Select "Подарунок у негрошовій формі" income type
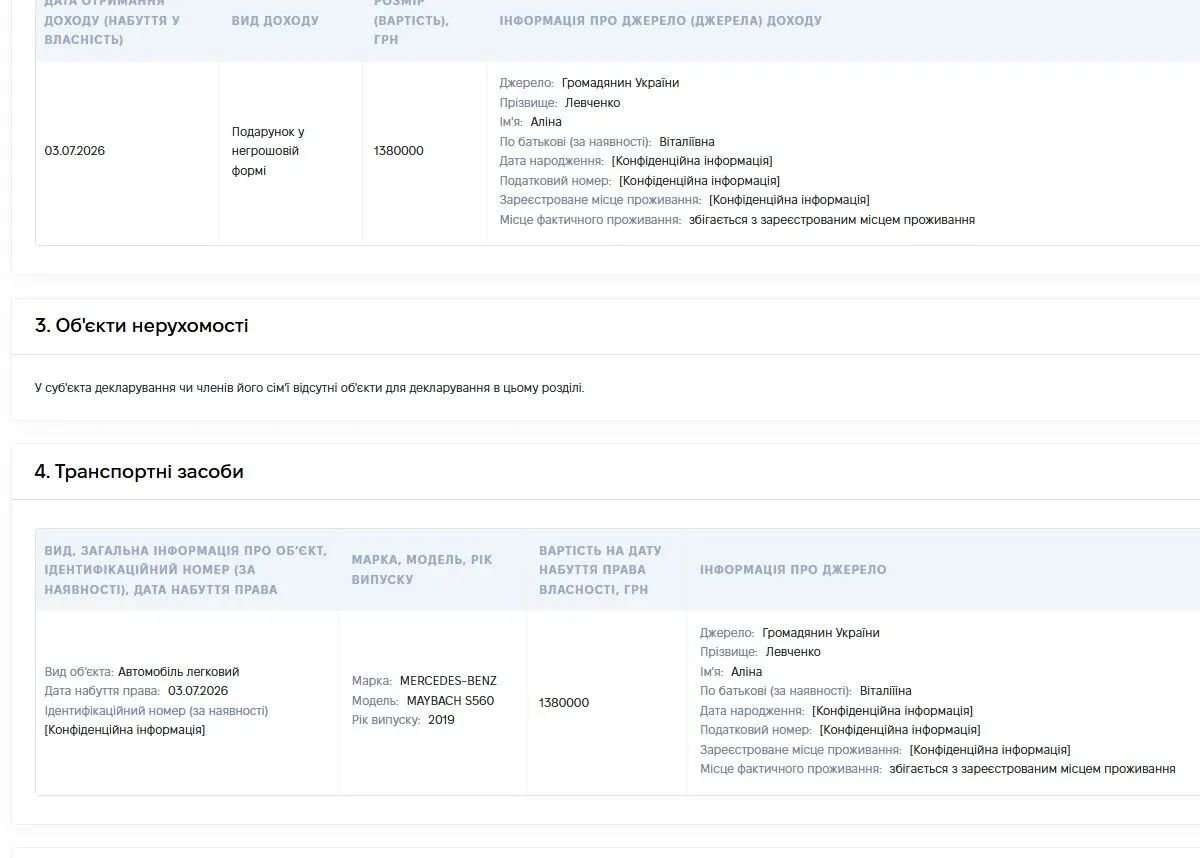 [268, 151]
